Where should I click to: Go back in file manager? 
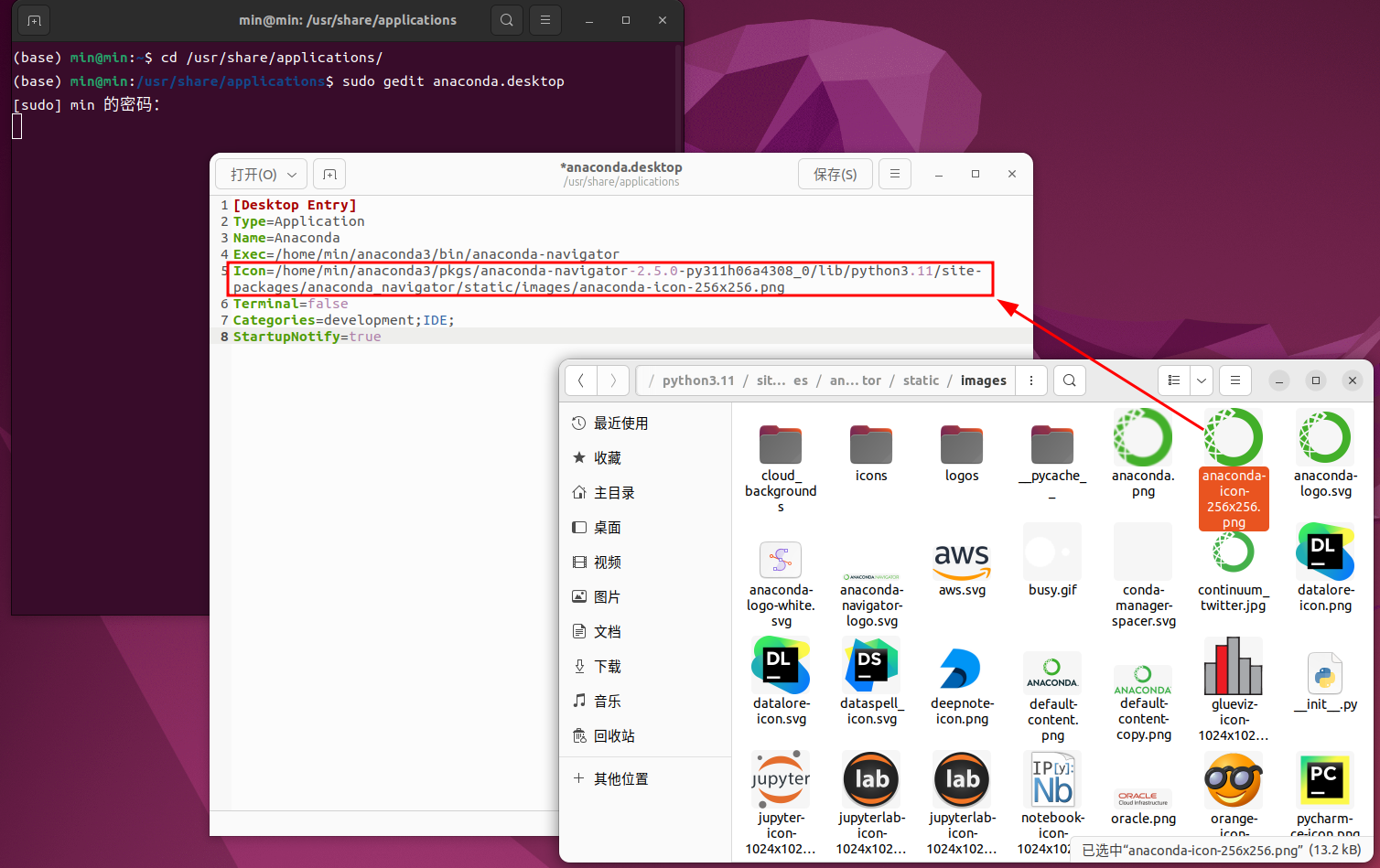pyautogui.click(x=581, y=380)
